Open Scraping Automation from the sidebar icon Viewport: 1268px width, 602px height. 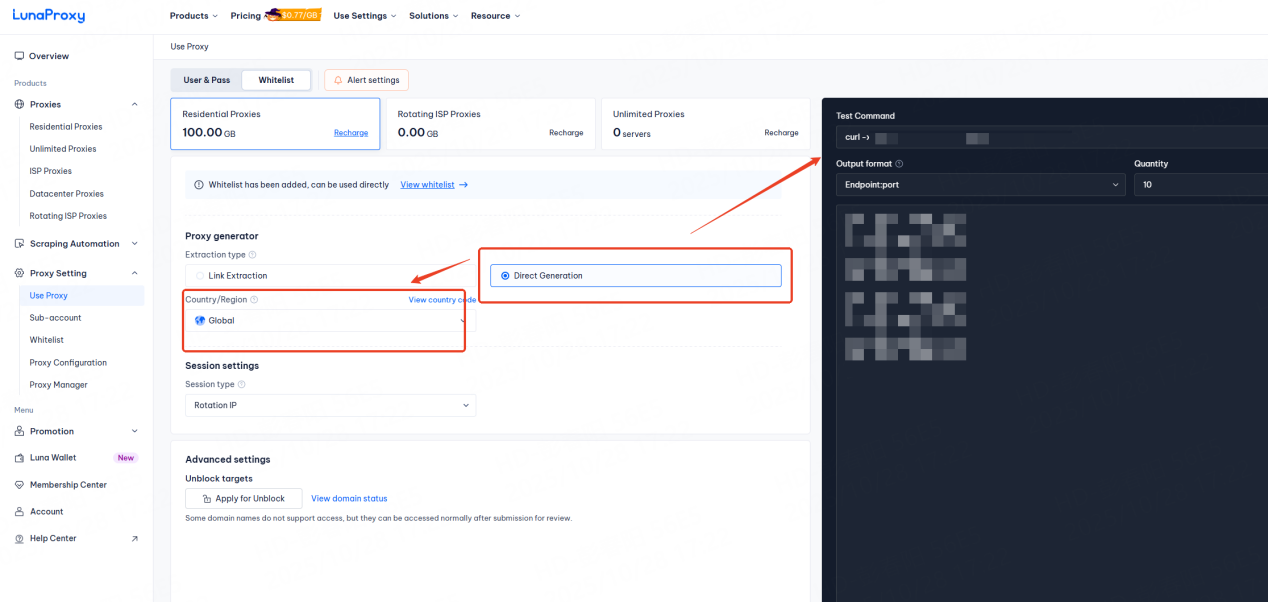(x=17, y=243)
